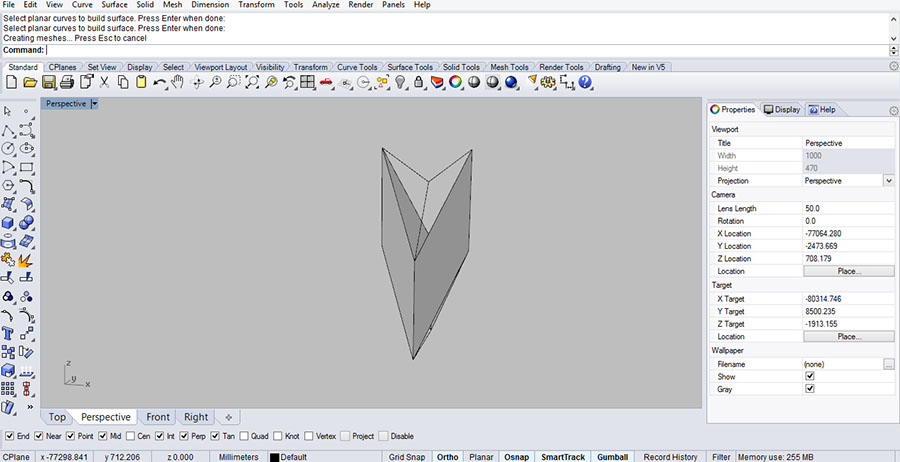This screenshot has width=900, height=462.
Task: Click the target Location Place button
Action: pyautogui.click(x=849, y=337)
